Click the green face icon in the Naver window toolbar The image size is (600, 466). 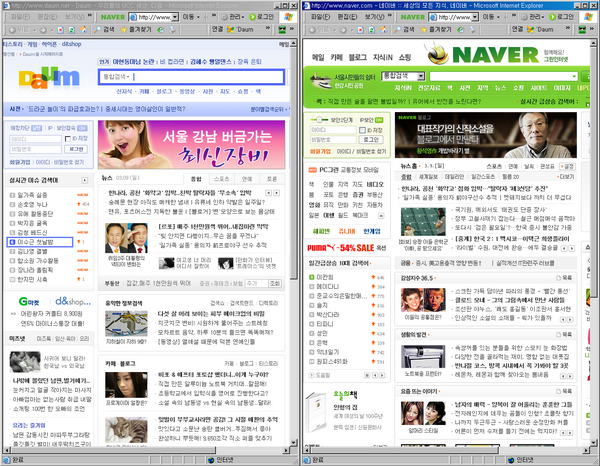582,30
